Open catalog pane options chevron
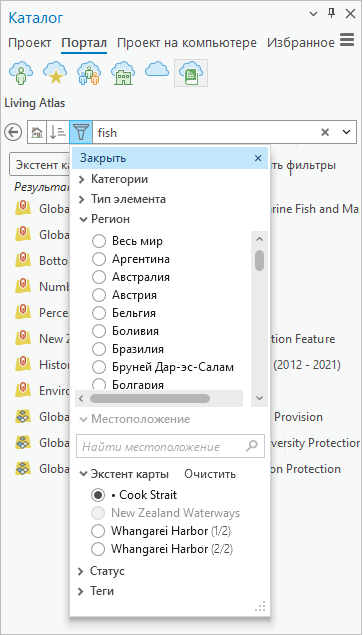Viewport: 363px width, 635px height. click(313, 14)
